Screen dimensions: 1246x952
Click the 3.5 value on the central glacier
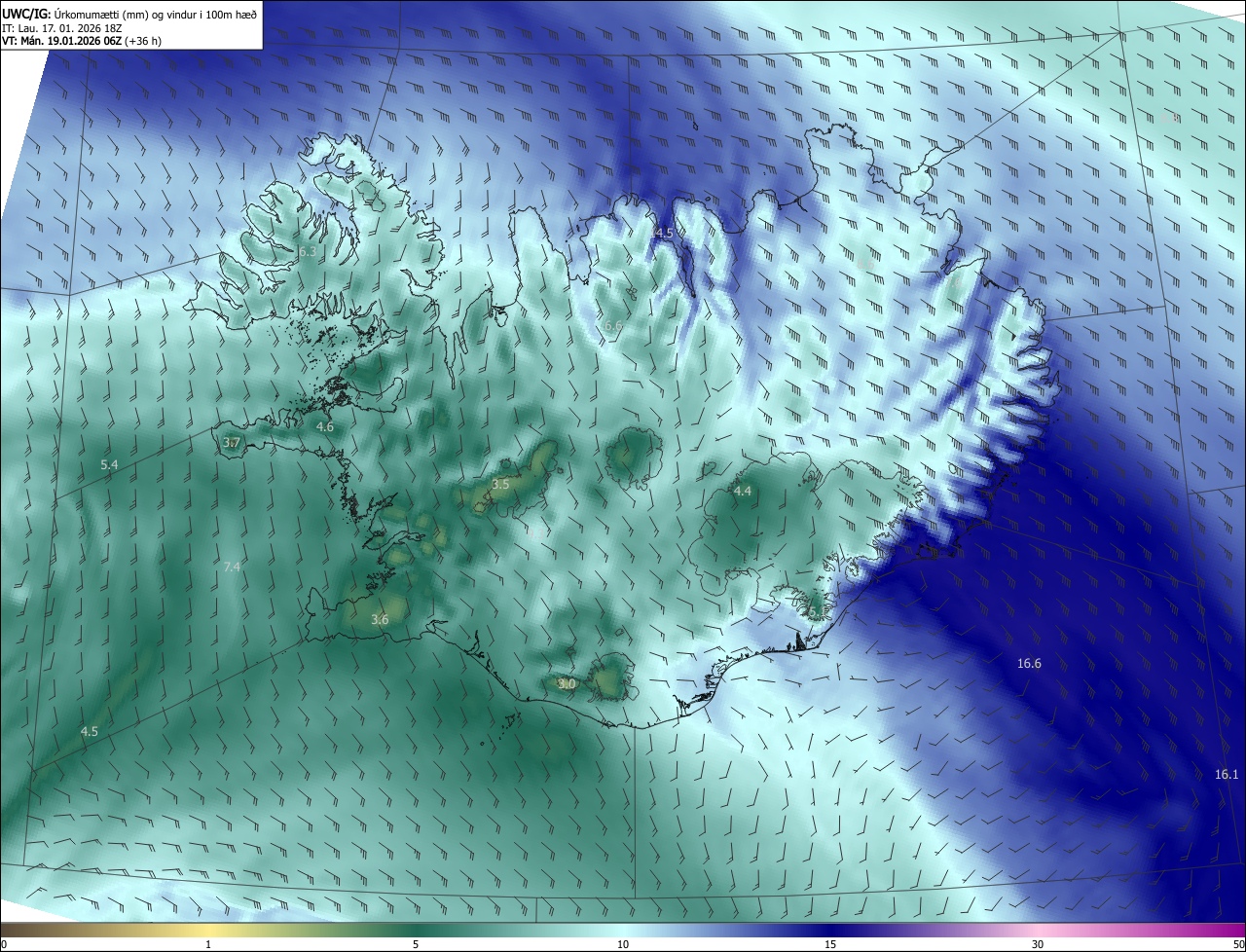point(500,484)
